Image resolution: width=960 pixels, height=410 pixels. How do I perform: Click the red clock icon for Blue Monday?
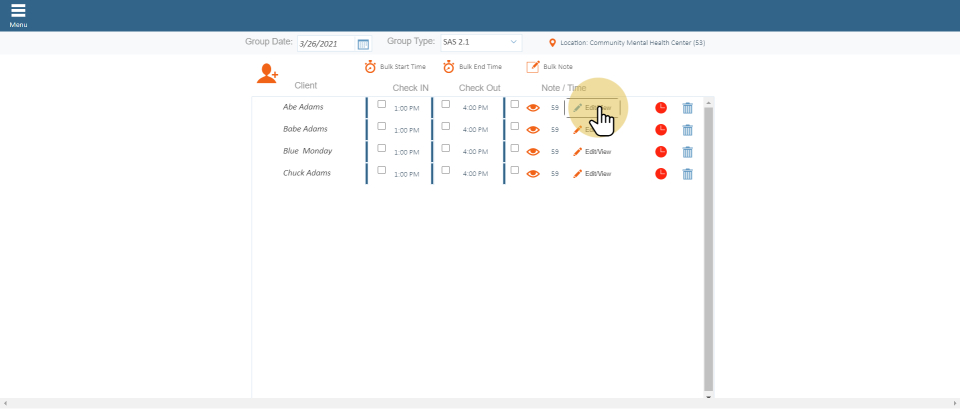click(x=661, y=152)
